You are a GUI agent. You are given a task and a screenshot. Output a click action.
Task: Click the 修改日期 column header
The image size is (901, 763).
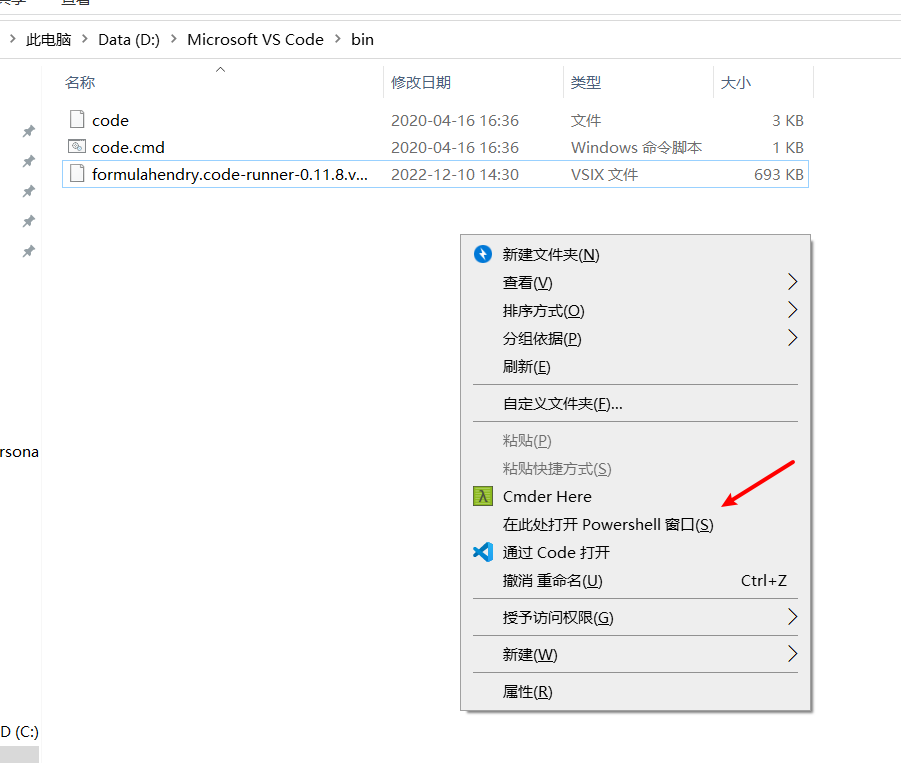tap(420, 82)
